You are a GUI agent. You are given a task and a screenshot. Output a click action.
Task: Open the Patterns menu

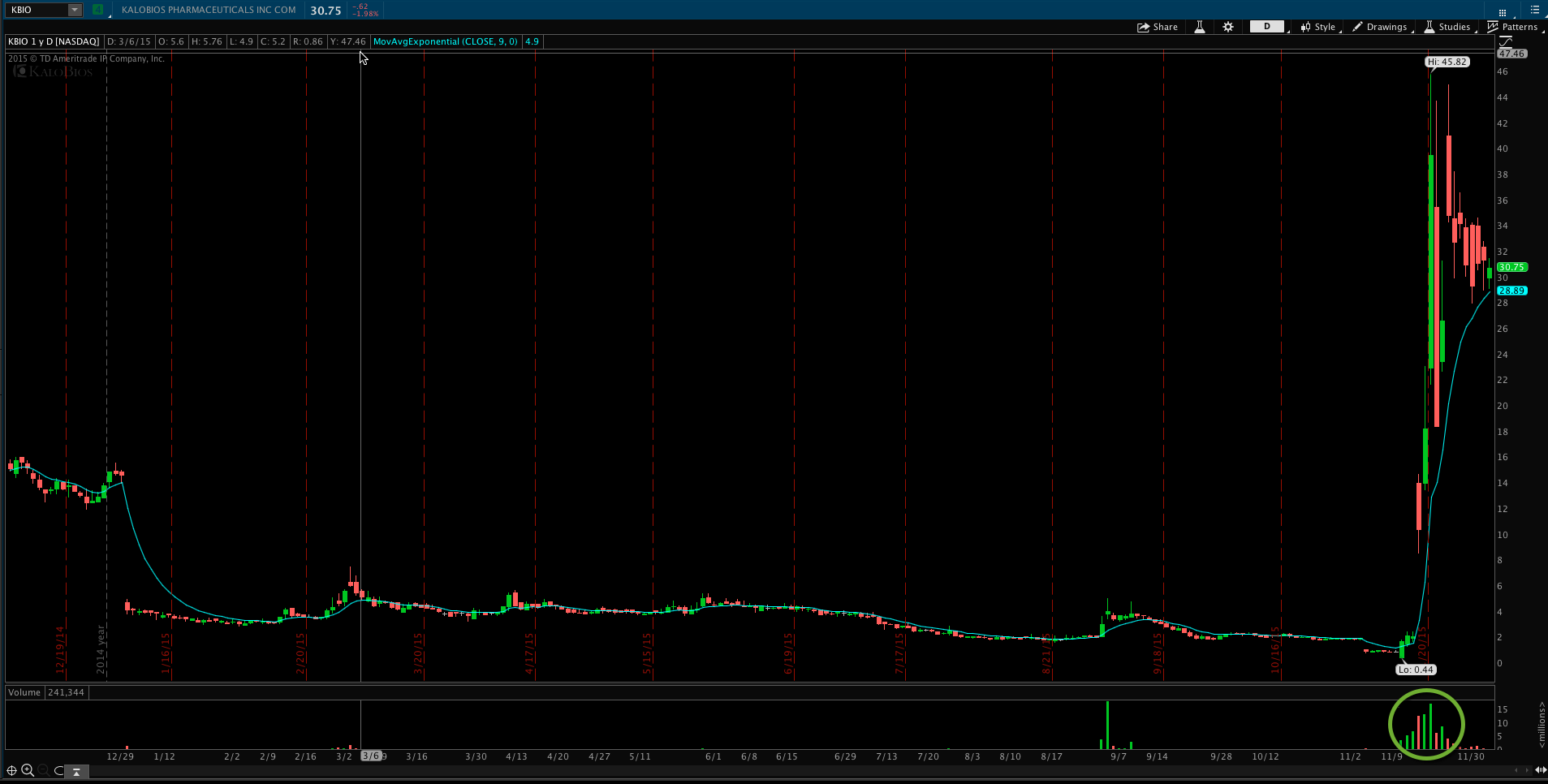pos(1513,27)
